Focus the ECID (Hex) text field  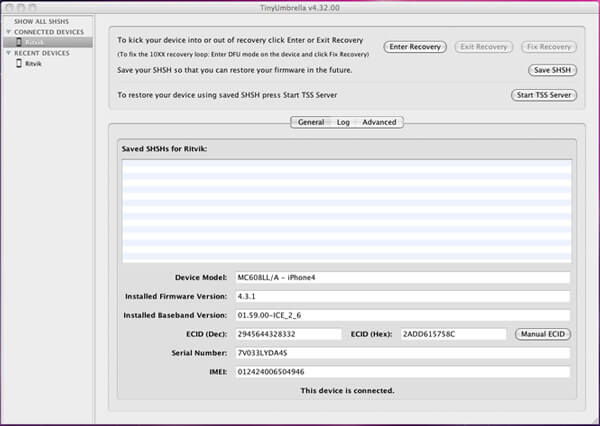[454, 334]
